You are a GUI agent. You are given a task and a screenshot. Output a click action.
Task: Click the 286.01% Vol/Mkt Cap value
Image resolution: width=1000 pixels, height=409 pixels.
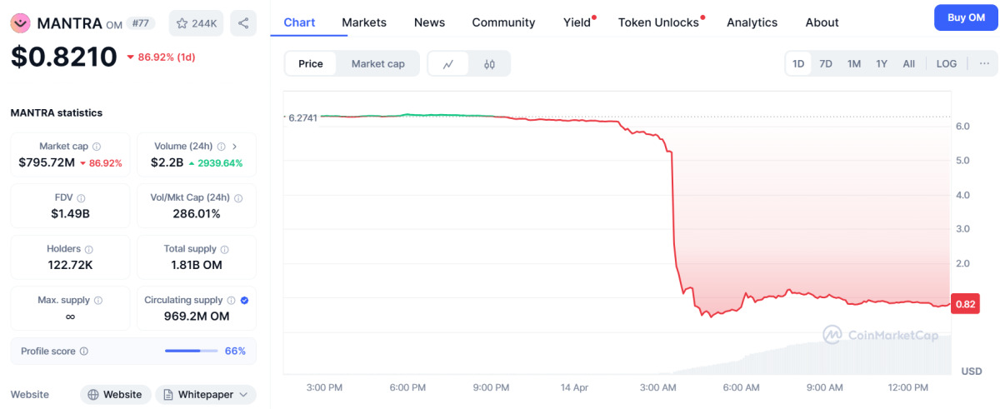point(196,214)
